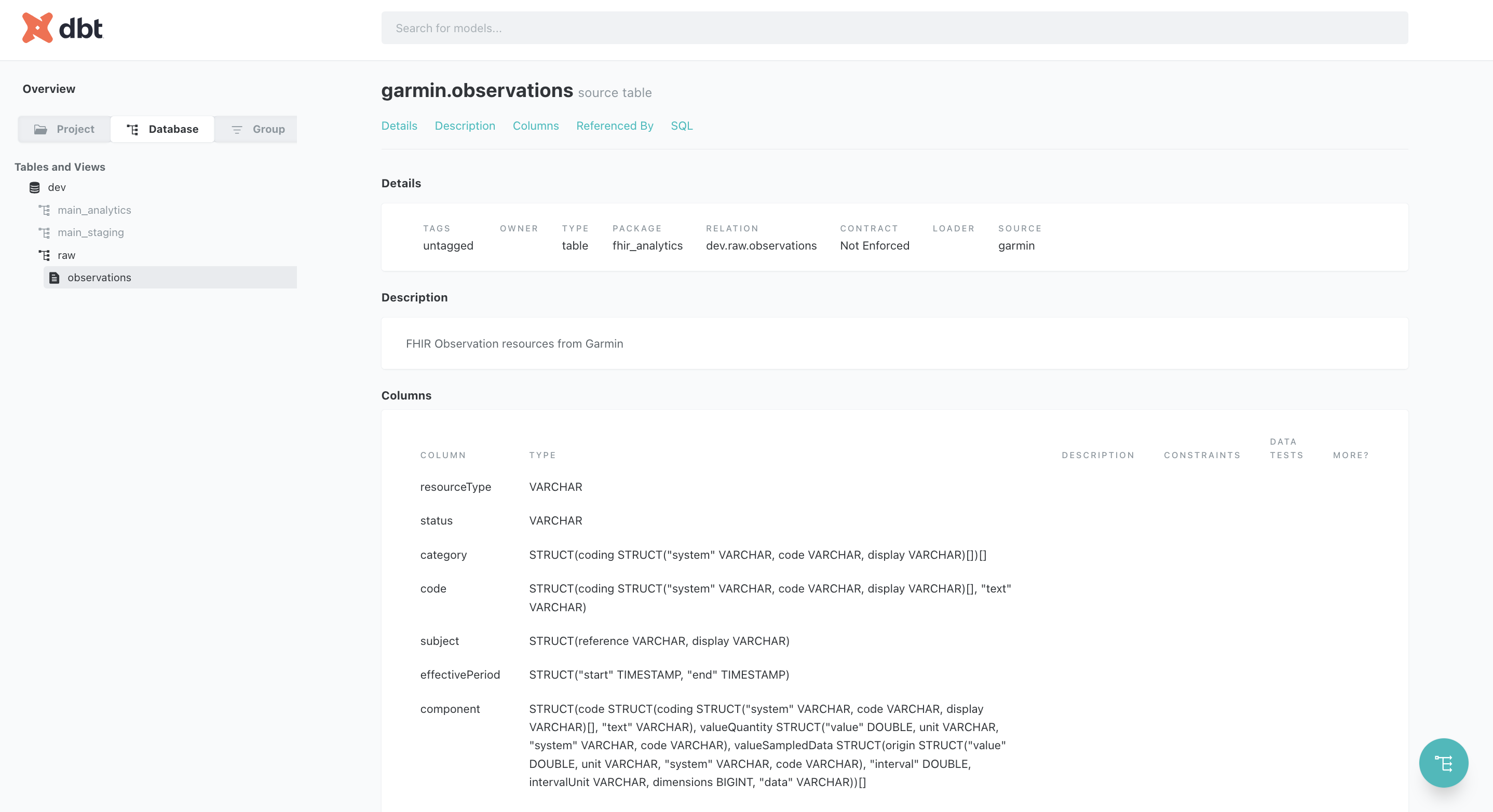Collapse the dev database node

[x=57, y=188]
